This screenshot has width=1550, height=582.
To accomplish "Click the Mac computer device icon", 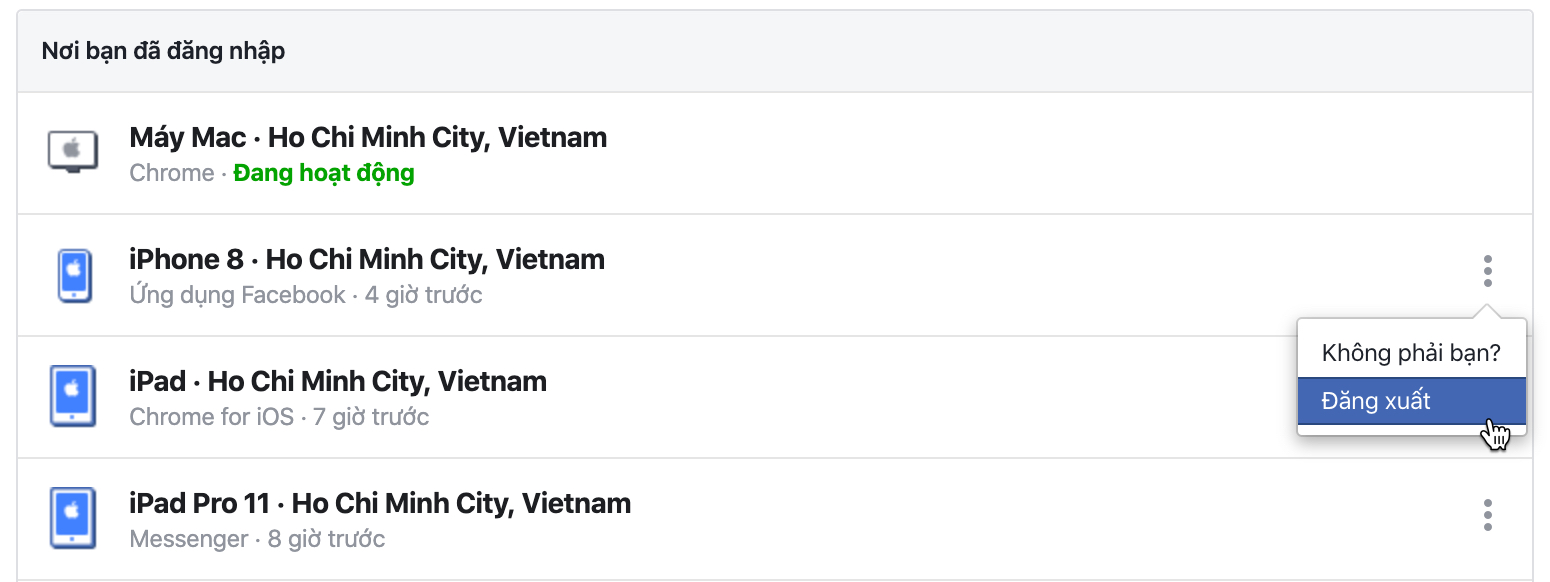I will point(73,153).
